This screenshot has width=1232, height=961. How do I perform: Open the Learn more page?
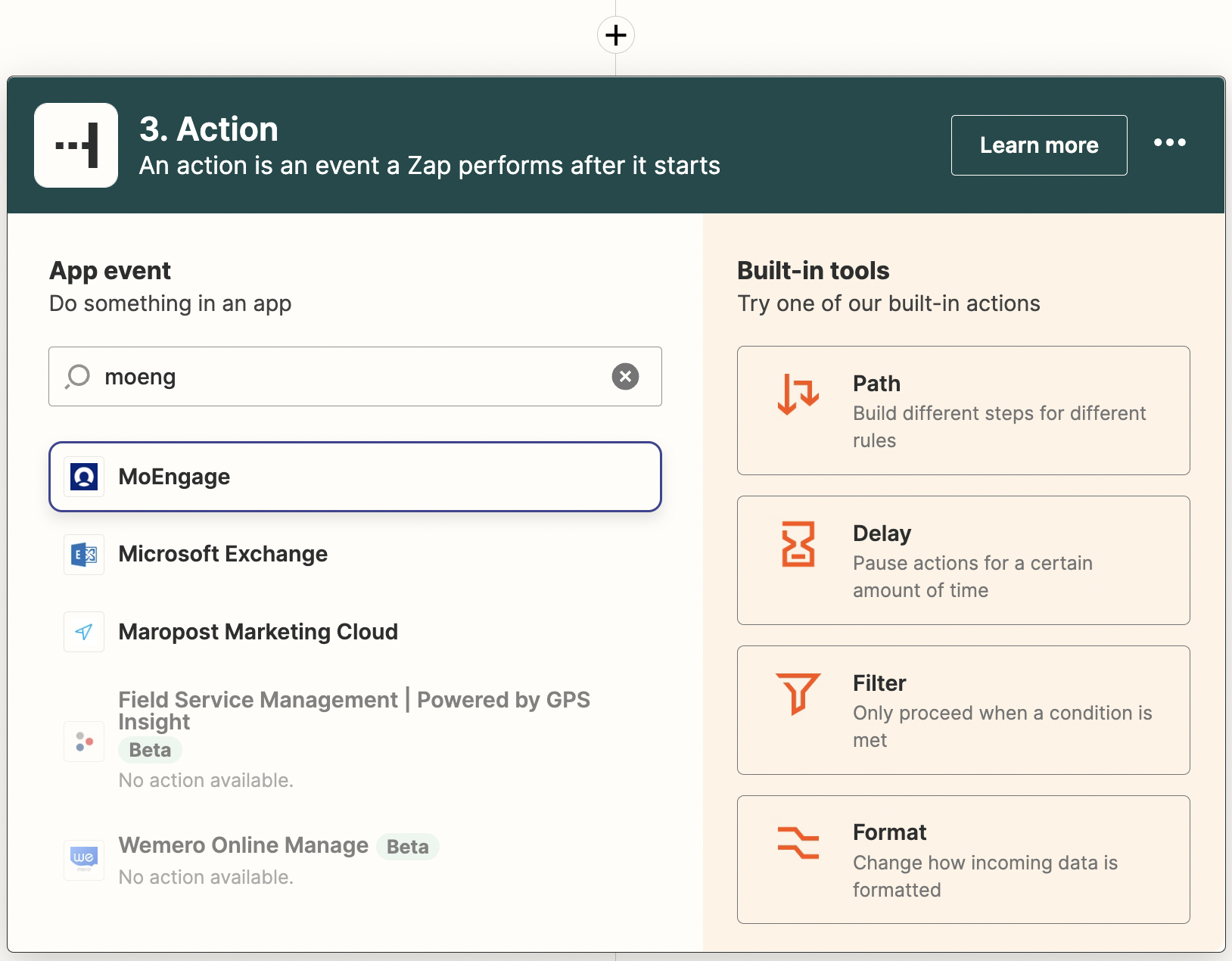(1038, 145)
